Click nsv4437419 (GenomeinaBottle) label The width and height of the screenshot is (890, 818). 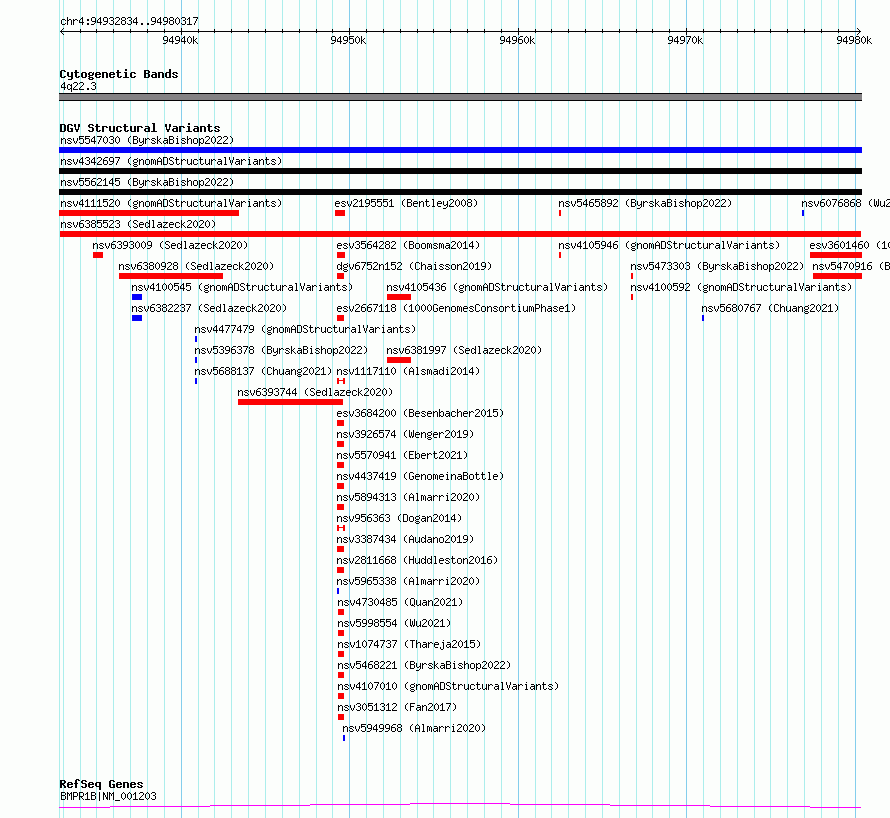click(x=420, y=476)
